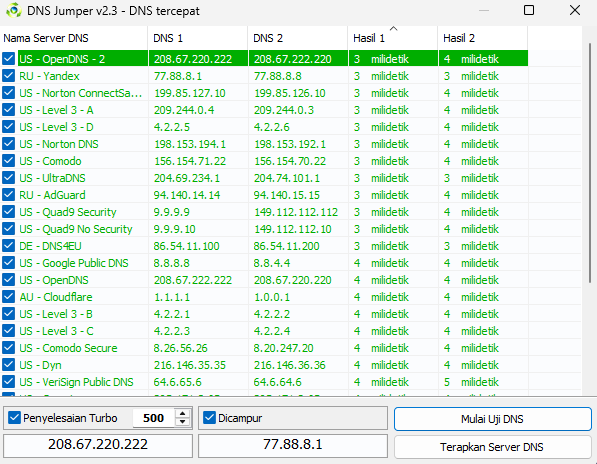Screen dimensions: 597x464
Task: Select the US - OpenDNS - 2 row name
Action: coord(62,59)
